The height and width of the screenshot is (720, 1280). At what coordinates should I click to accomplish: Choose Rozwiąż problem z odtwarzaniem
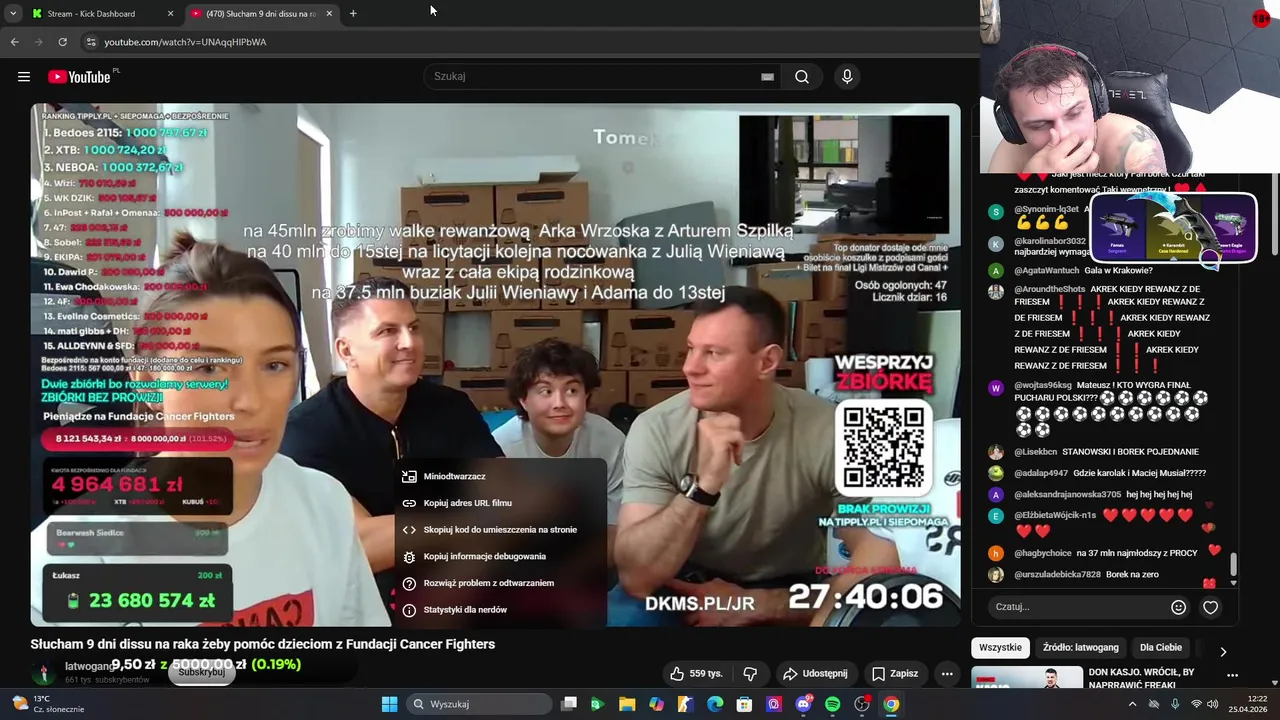500,583
